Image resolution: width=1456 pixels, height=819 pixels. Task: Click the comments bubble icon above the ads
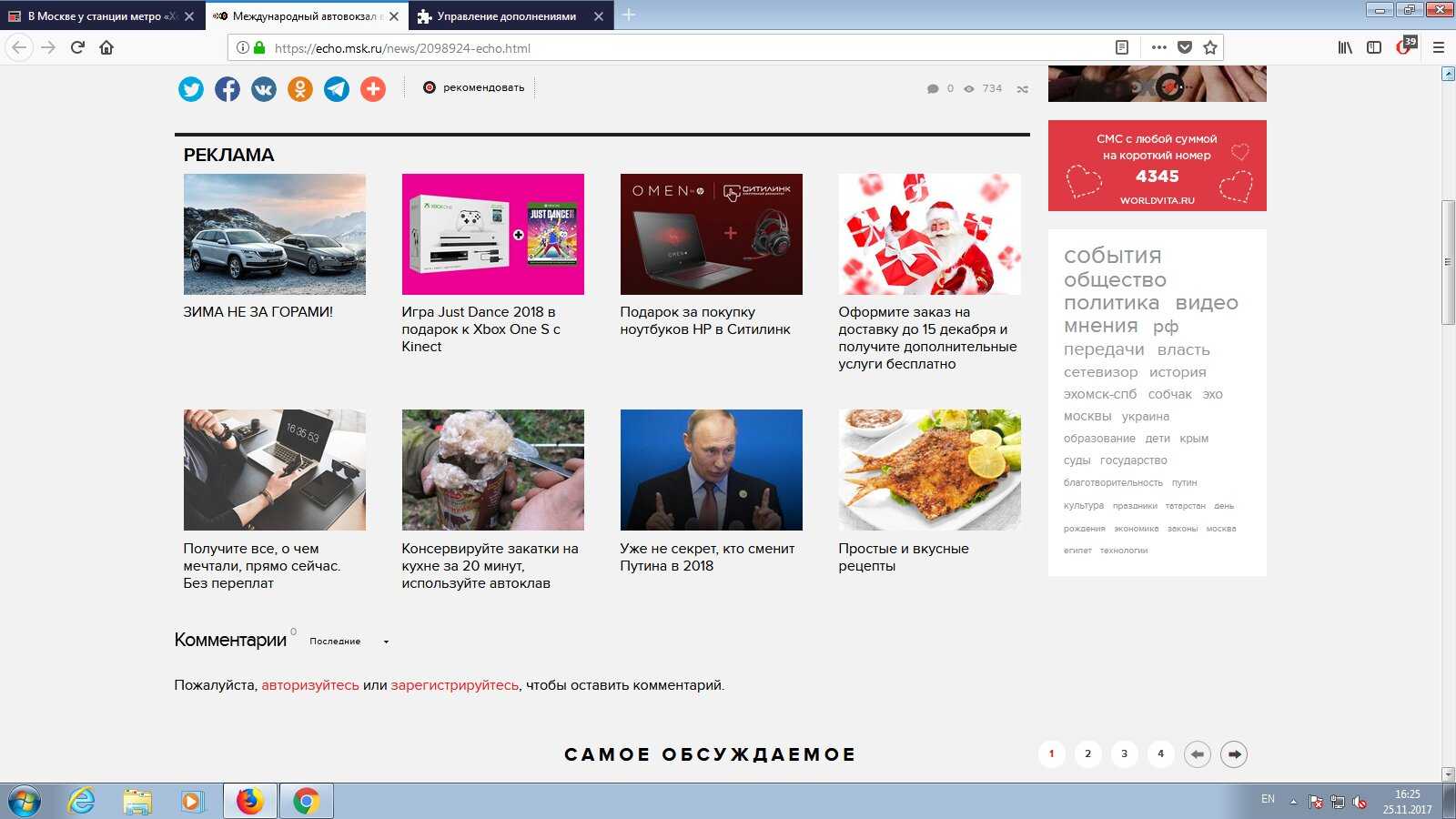tap(933, 89)
